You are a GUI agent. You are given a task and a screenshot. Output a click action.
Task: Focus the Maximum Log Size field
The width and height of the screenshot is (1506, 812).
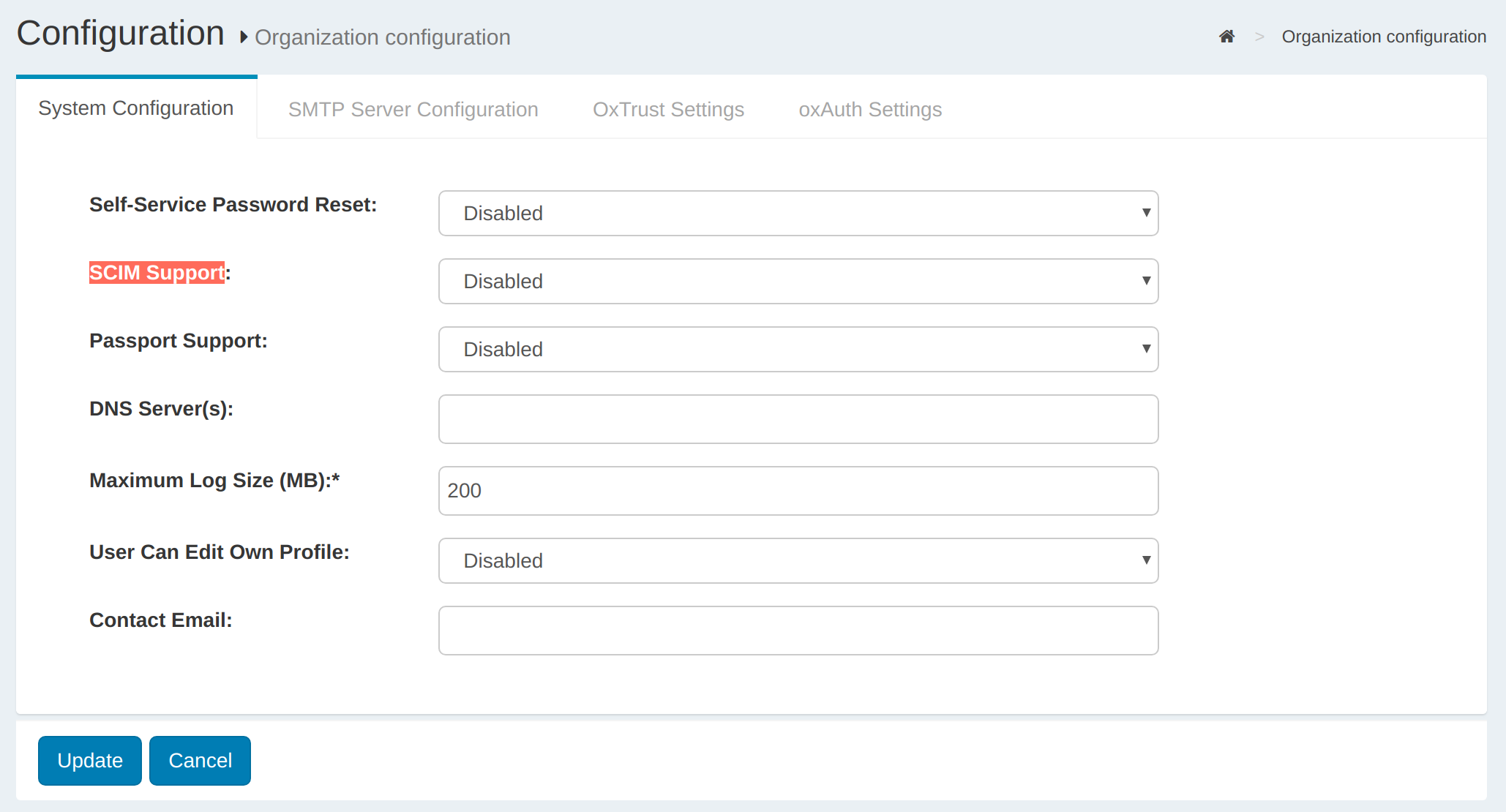[x=798, y=491]
